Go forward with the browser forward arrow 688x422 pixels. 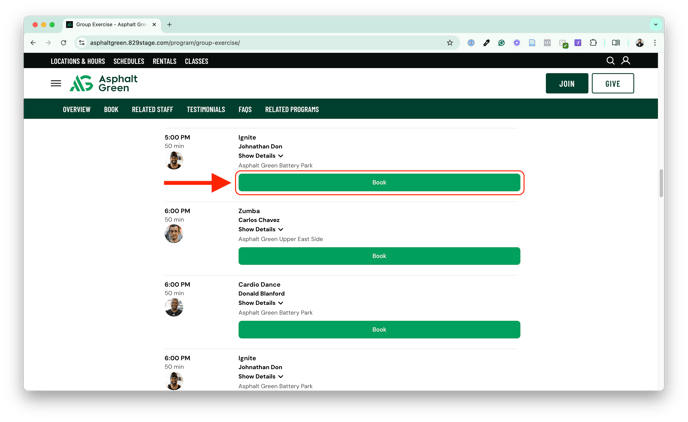(x=48, y=43)
